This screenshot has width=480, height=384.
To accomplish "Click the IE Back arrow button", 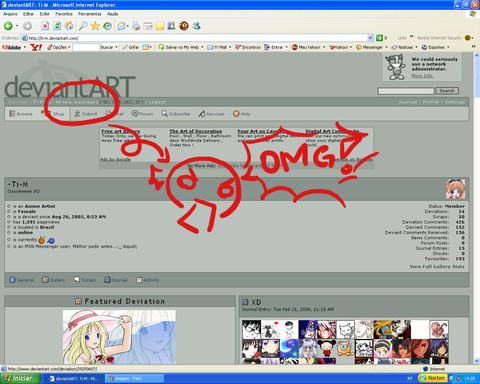I will point(8,26).
